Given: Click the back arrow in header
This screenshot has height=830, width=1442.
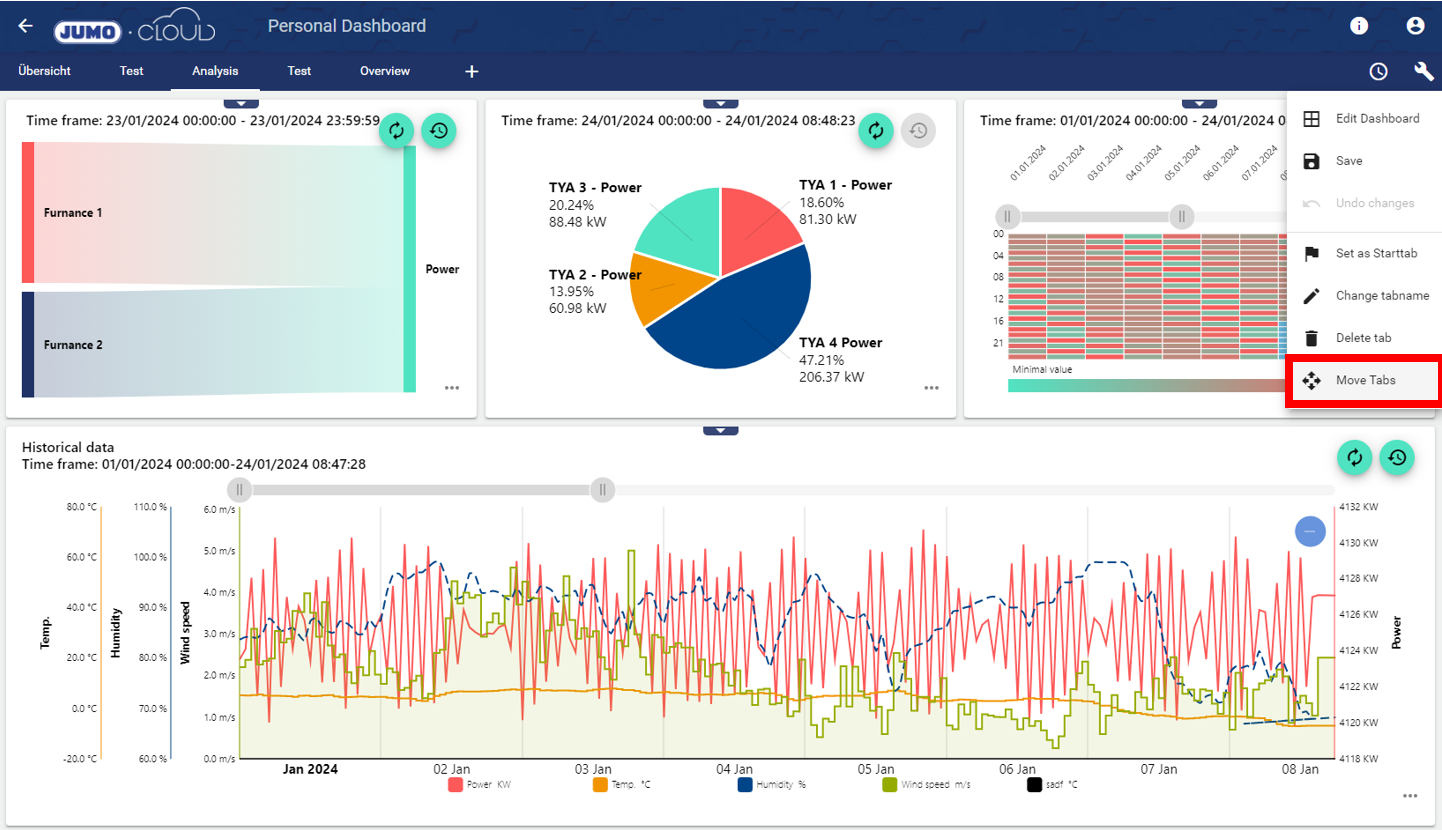Looking at the screenshot, I should pyautogui.click(x=26, y=26).
